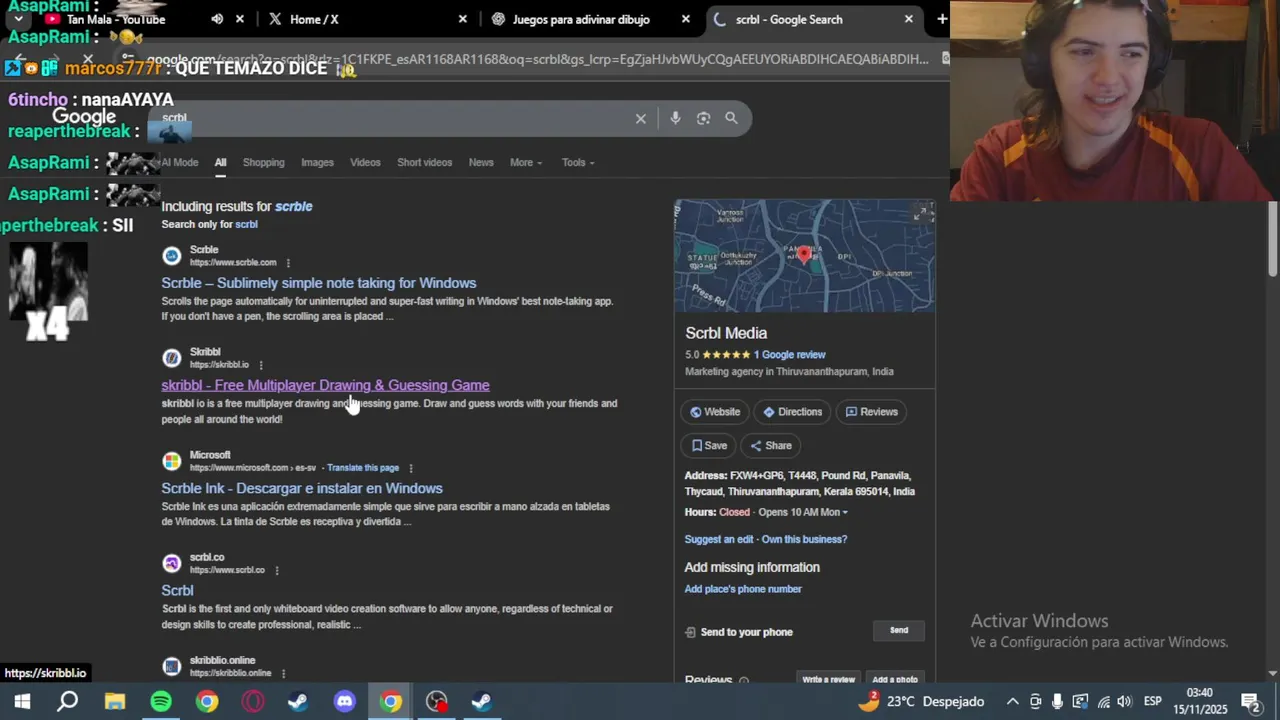The image size is (1280, 720).
Task: Filter results by Images
Action: 317,163
